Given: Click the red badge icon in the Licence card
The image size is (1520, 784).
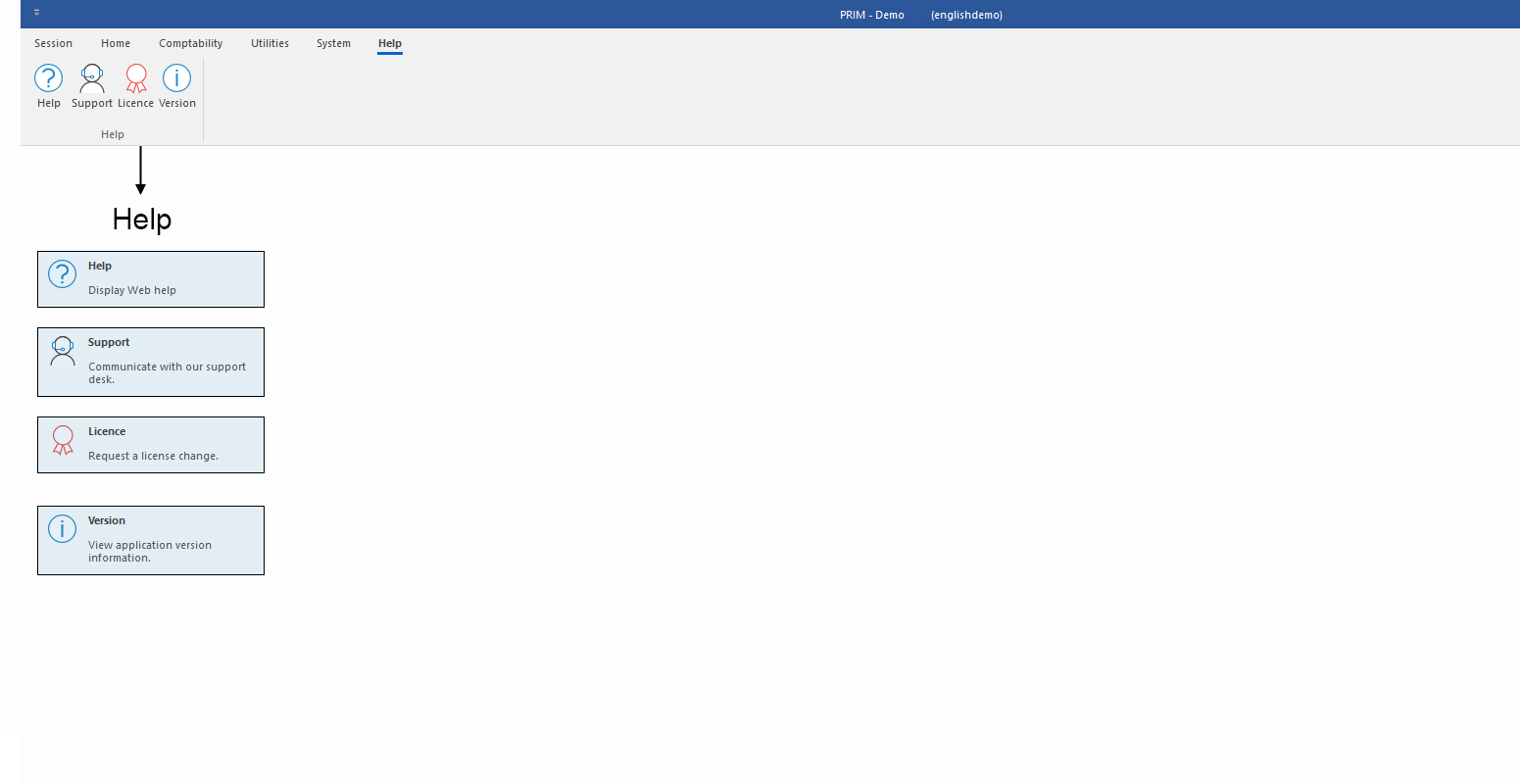Looking at the screenshot, I should click(x=63, y=440).
